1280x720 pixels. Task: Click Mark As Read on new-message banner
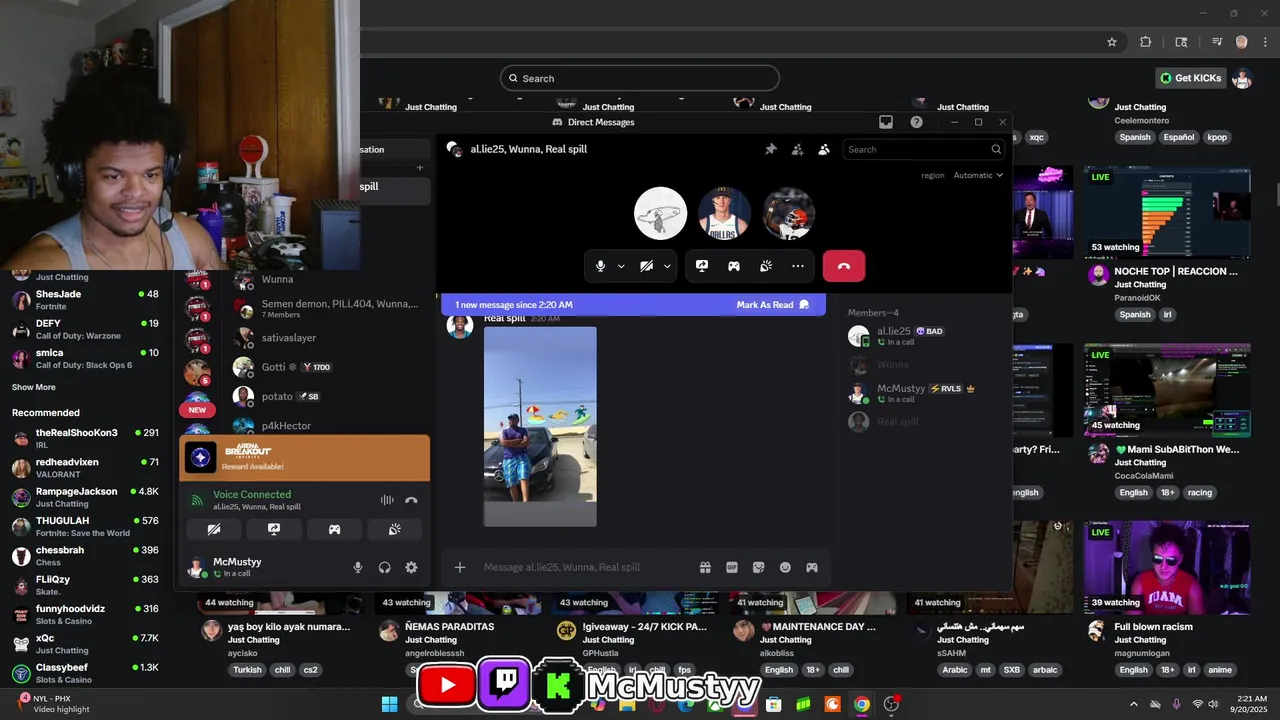(x=772, y=305)
